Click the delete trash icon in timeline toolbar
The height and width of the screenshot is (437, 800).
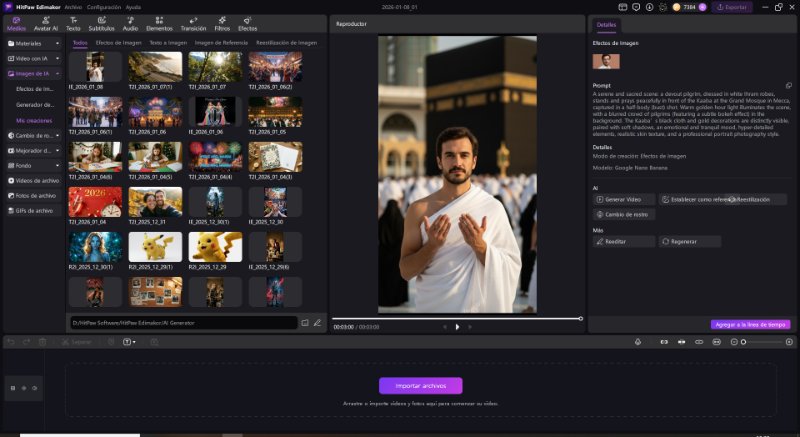(42, 342)
